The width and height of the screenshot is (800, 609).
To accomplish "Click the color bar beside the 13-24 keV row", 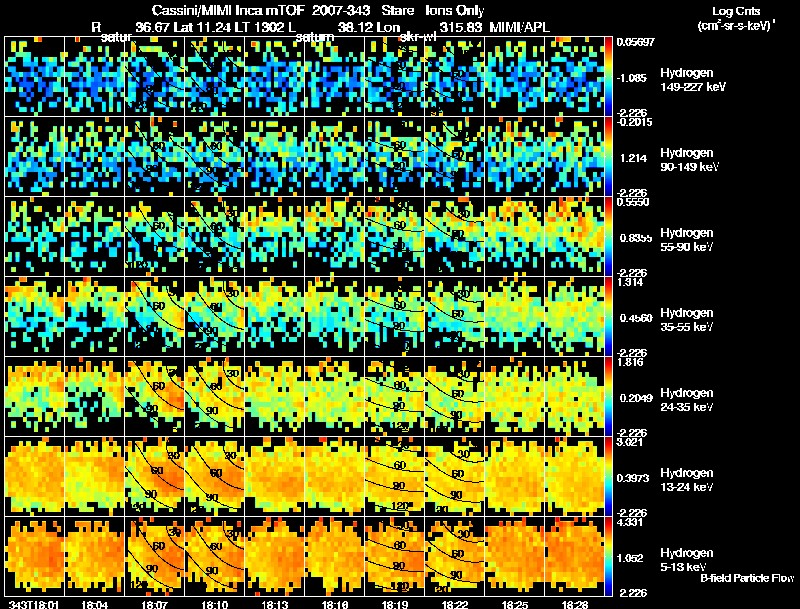I will point(608,477).
